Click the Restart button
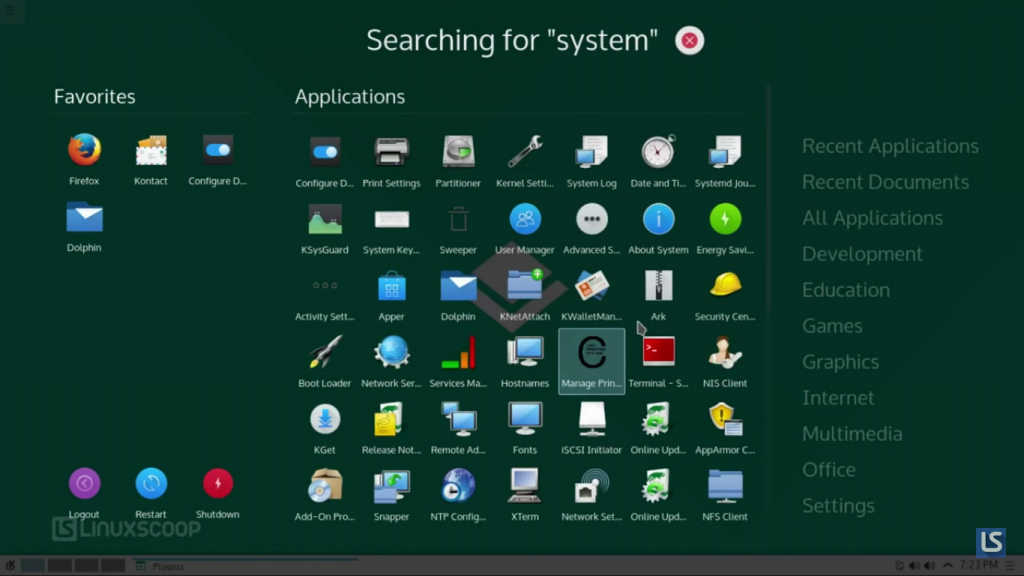 coord(151,485)
